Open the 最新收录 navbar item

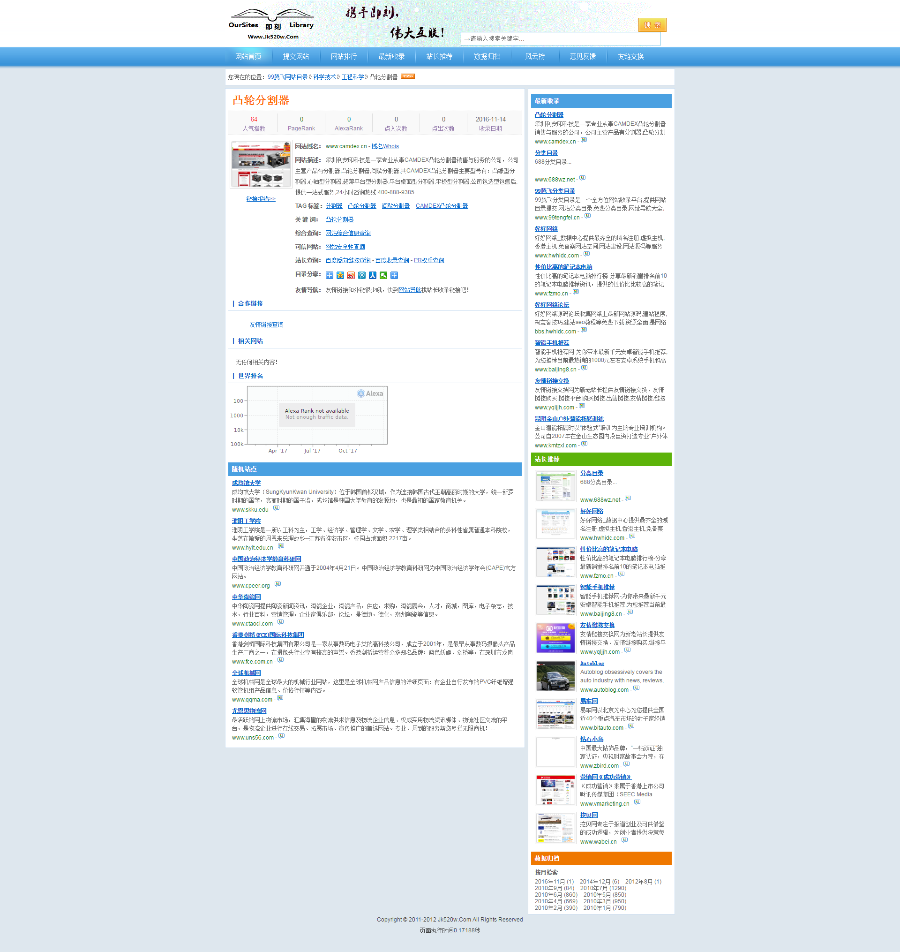coord(391,56)
